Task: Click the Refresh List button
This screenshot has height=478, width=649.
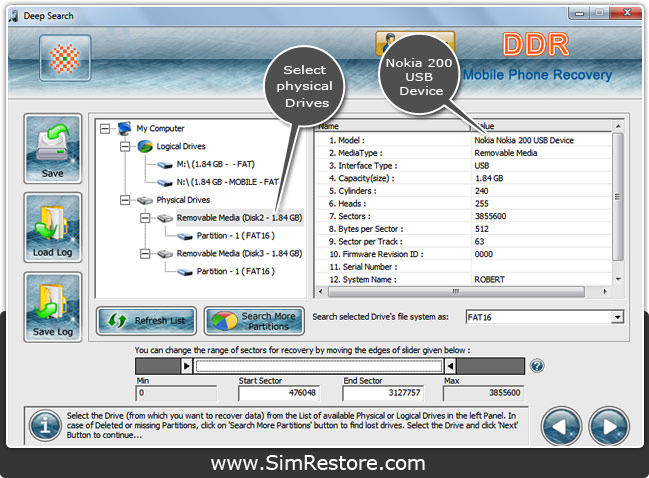Action: (146, 320)
